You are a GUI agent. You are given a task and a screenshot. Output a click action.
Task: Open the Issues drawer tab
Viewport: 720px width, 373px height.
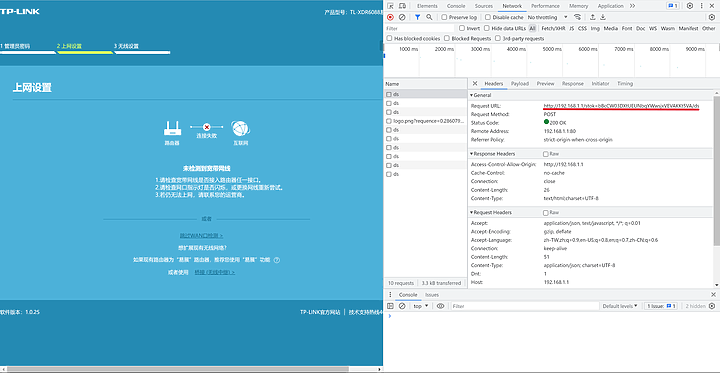click(432, 294)
